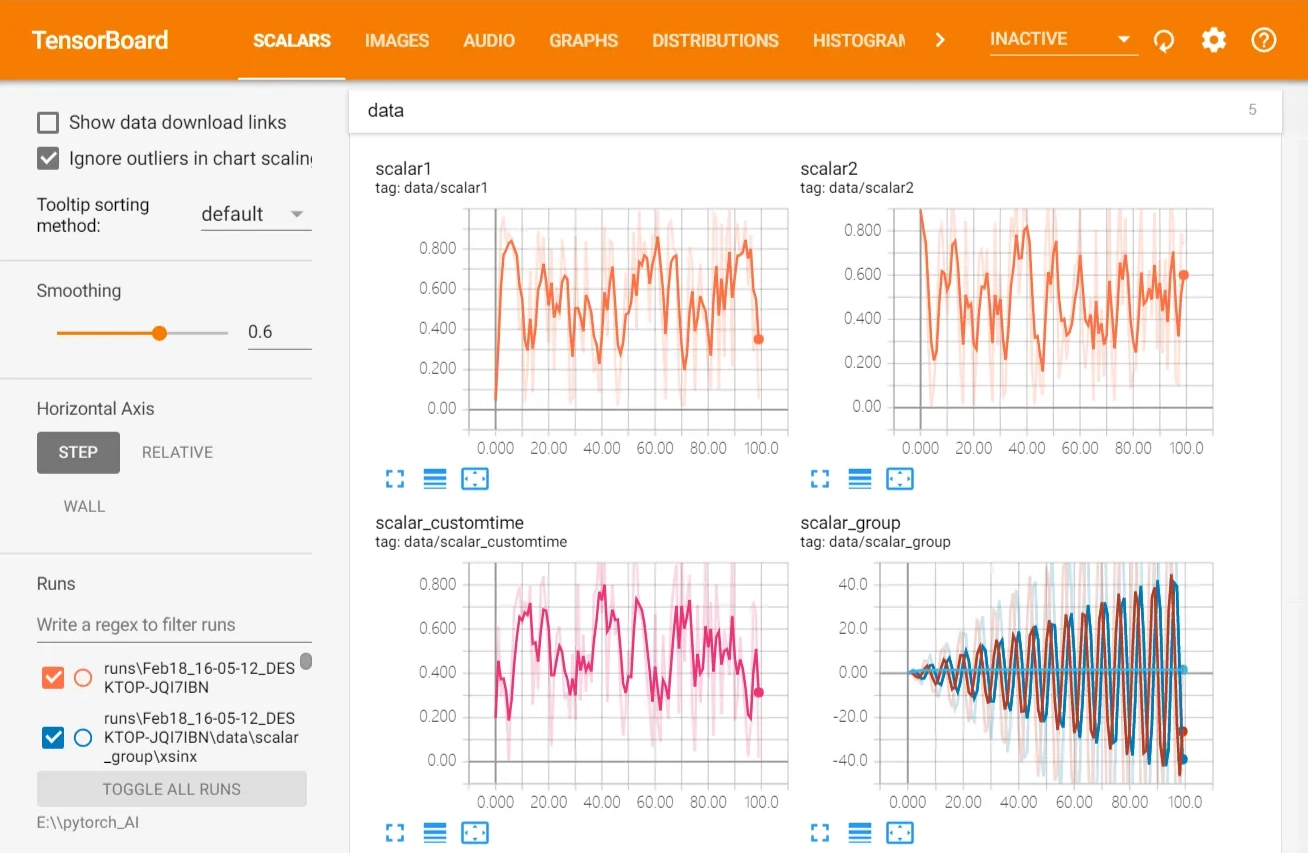Expand scalar_customtime chart to full size
1308x853 pixels.
pyautogui.click(x=395, y=833)
